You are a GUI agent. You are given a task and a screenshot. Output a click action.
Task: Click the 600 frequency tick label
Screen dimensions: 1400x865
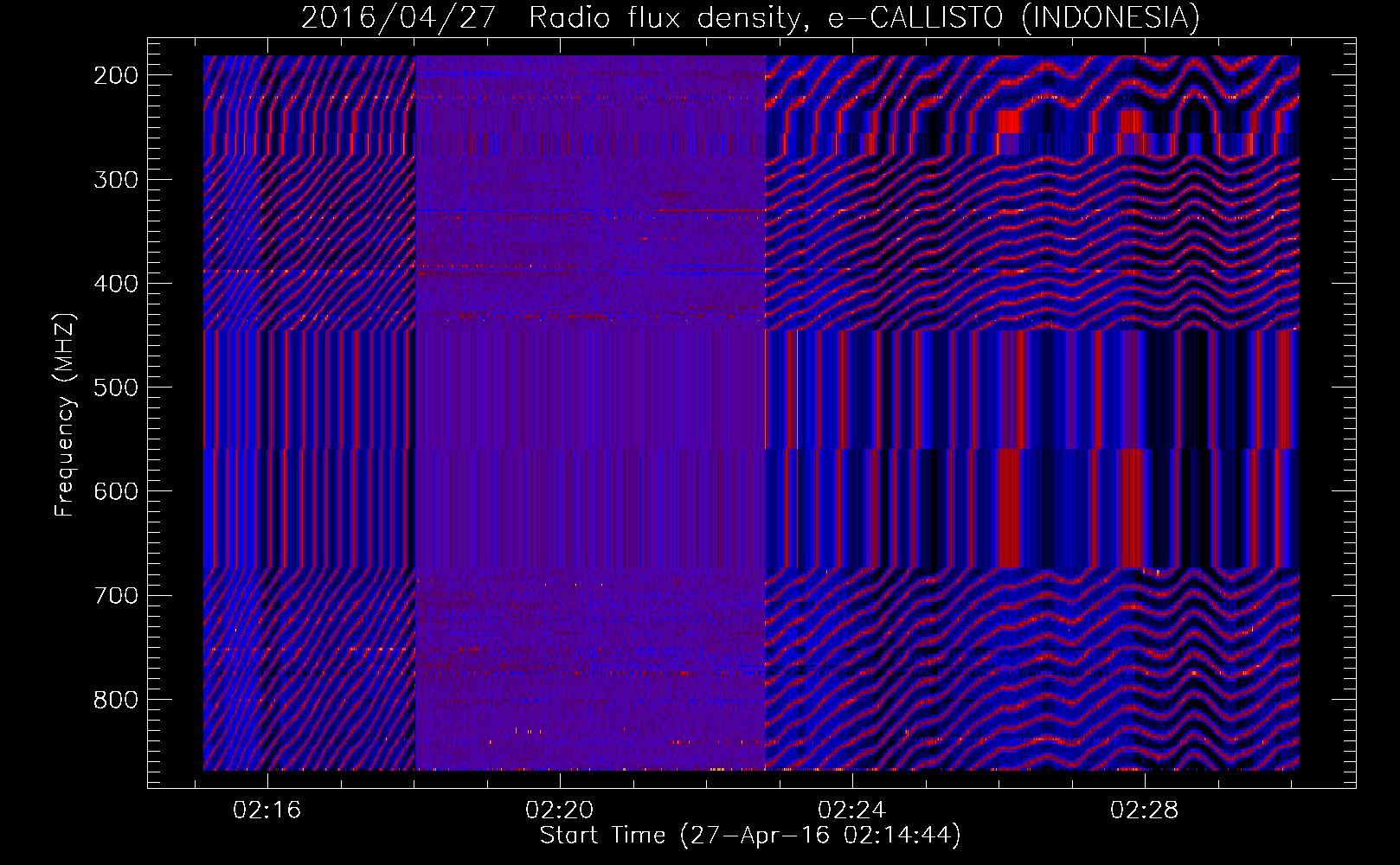click(x=116, y=491)
